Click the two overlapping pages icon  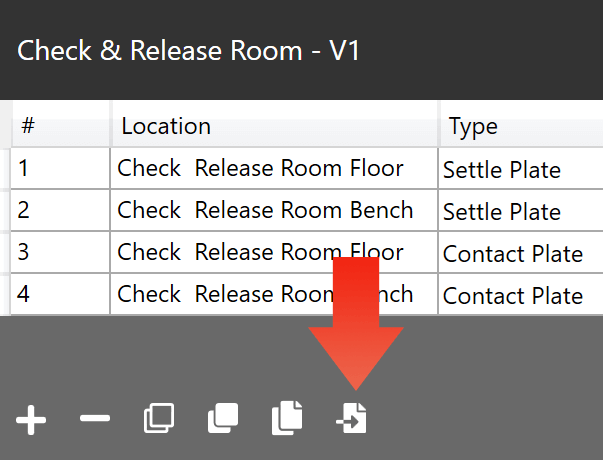point(287,419)
